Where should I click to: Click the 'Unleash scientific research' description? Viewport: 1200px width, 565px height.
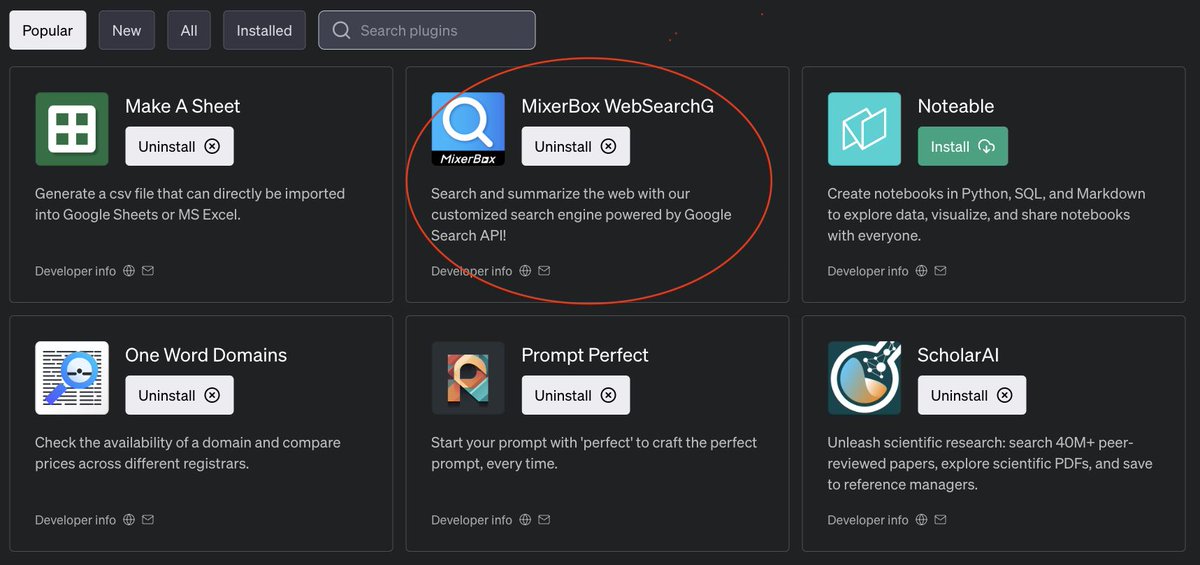click(x=990, y=463)
